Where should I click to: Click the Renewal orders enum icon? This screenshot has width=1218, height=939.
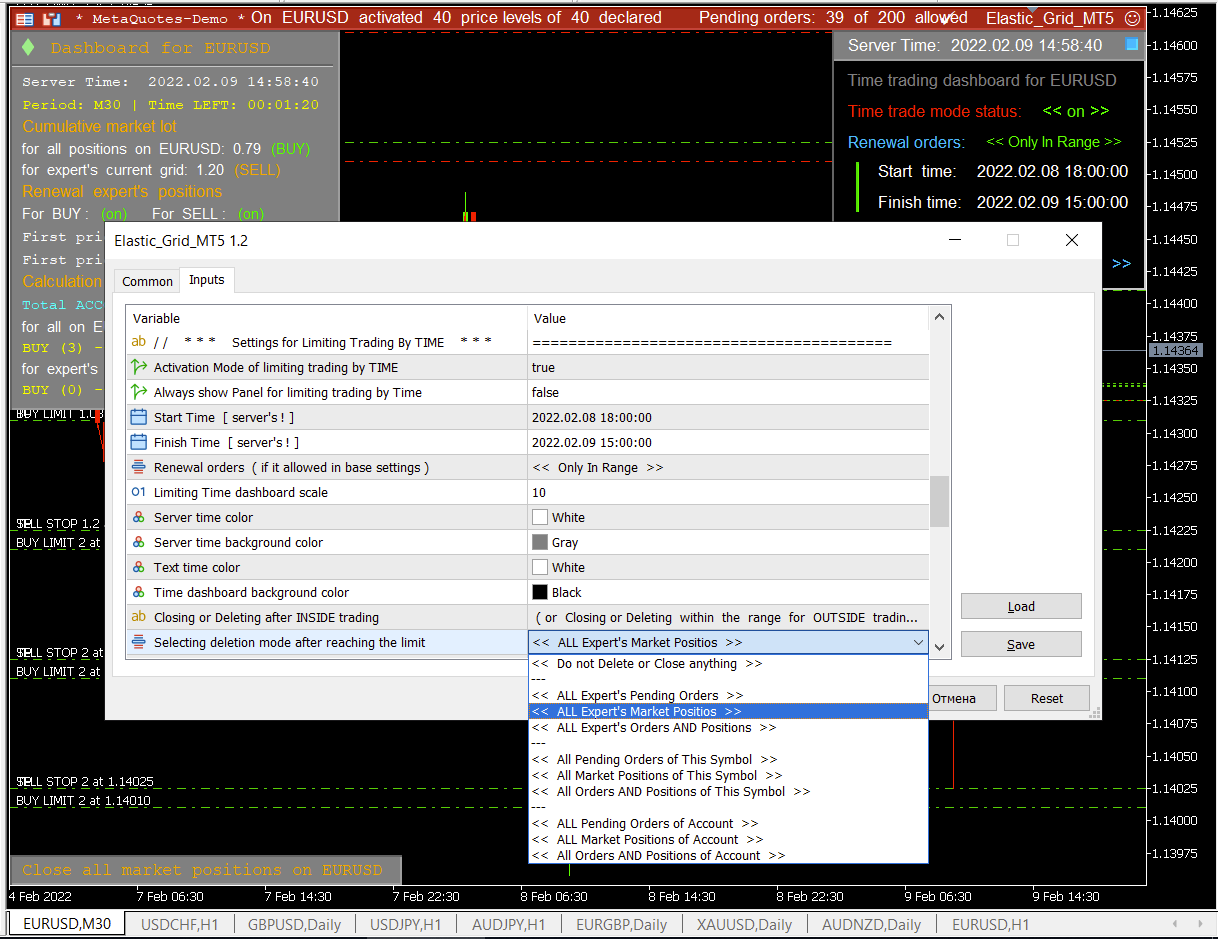tap(139, 468)
